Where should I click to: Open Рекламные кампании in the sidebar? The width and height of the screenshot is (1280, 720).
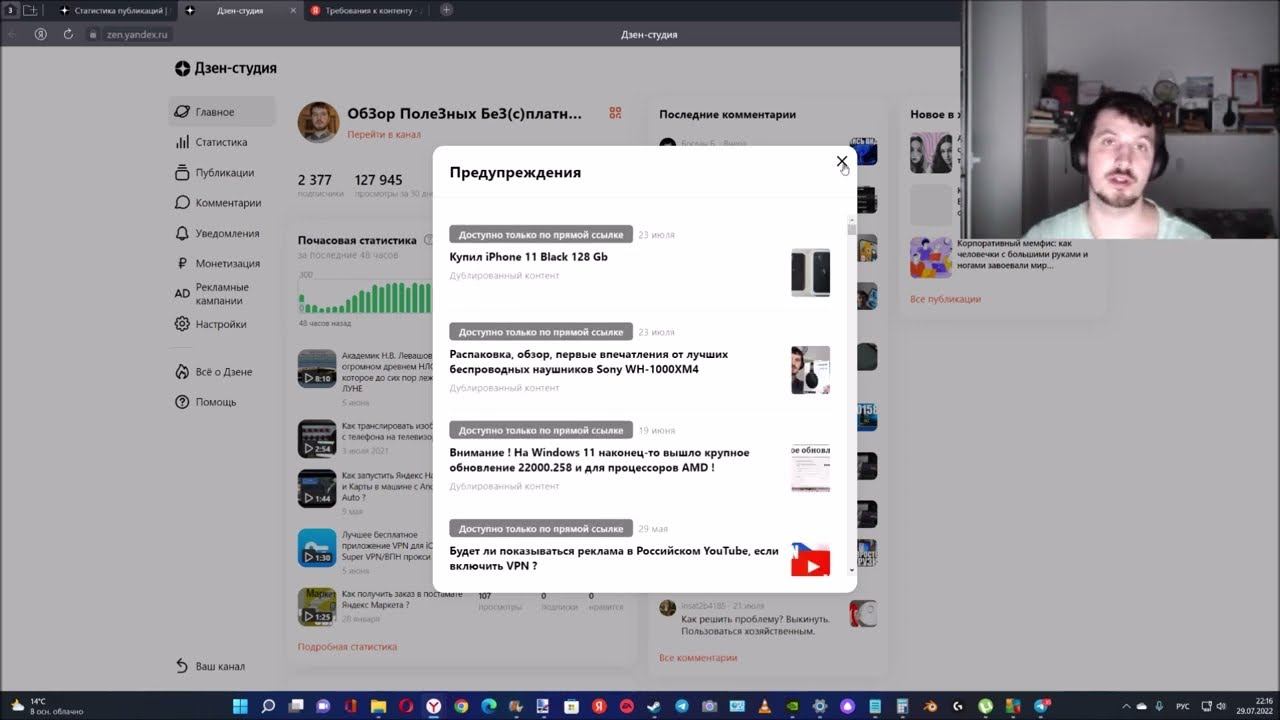pos(222,294)
